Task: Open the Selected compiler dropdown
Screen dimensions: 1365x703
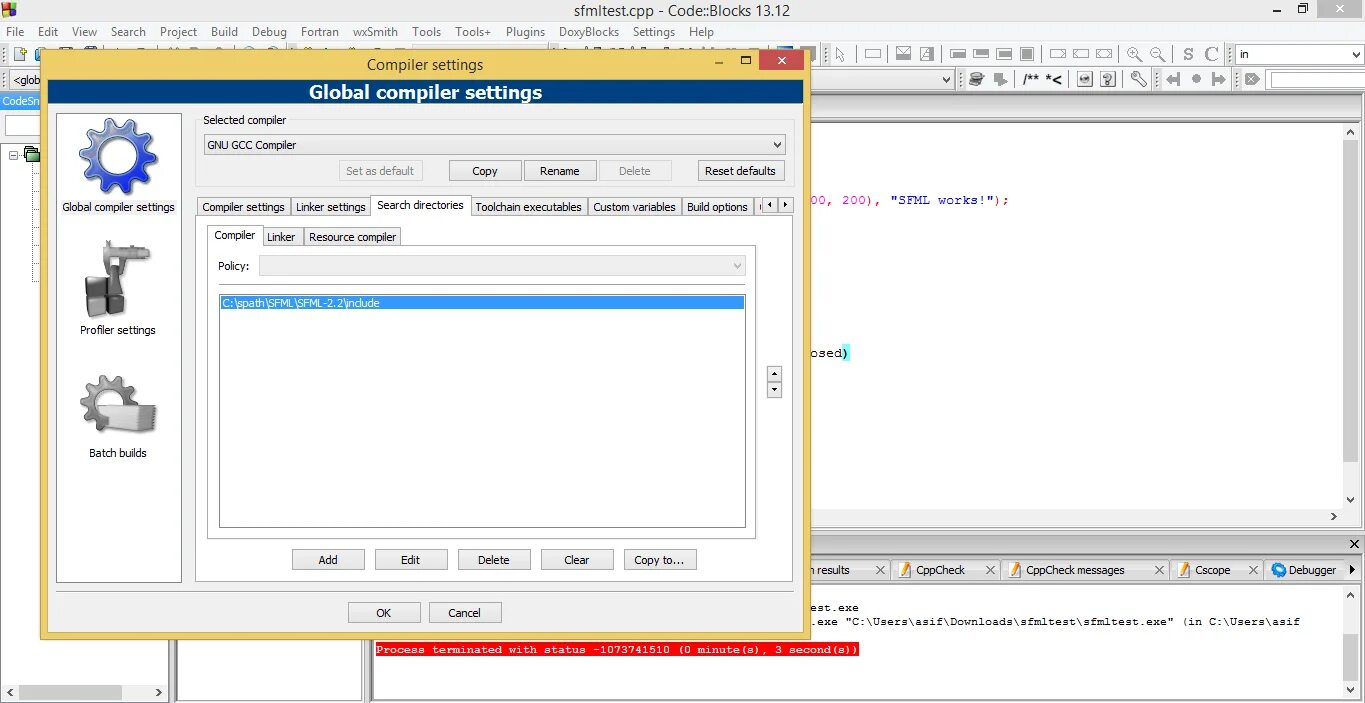Action: click(x=778, y=145)
